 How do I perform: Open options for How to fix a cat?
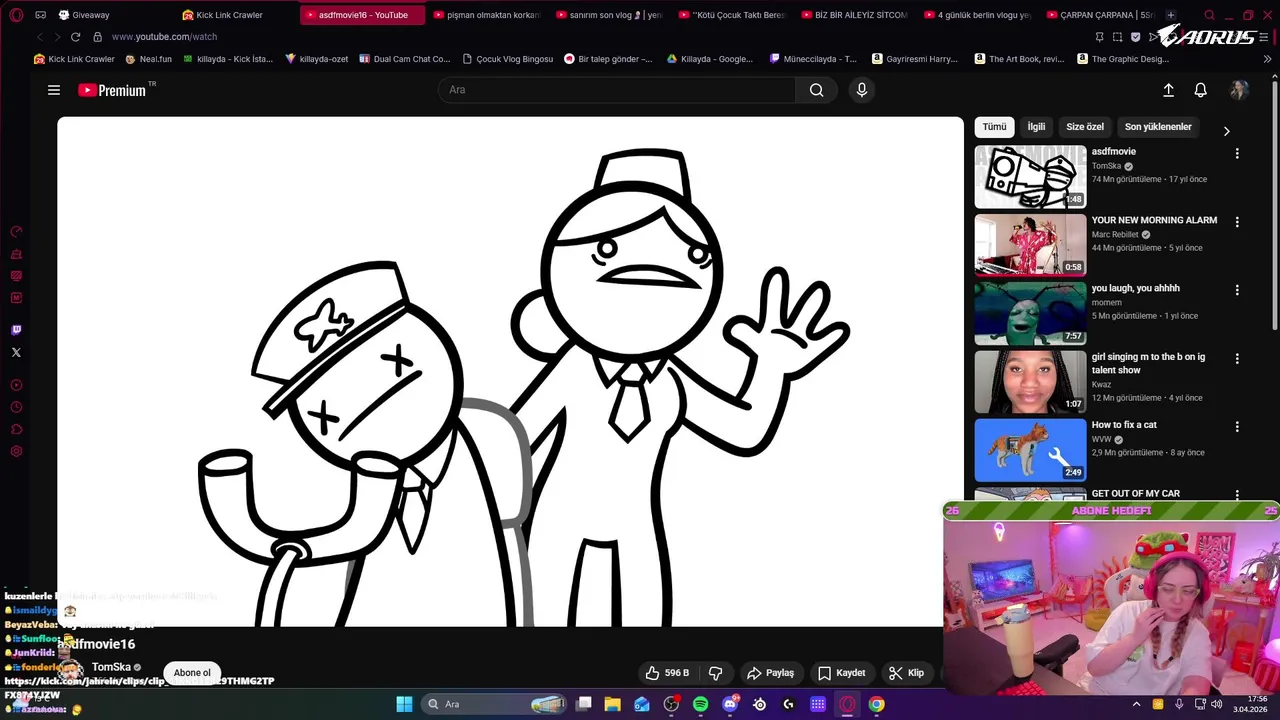pos(1237,426)
